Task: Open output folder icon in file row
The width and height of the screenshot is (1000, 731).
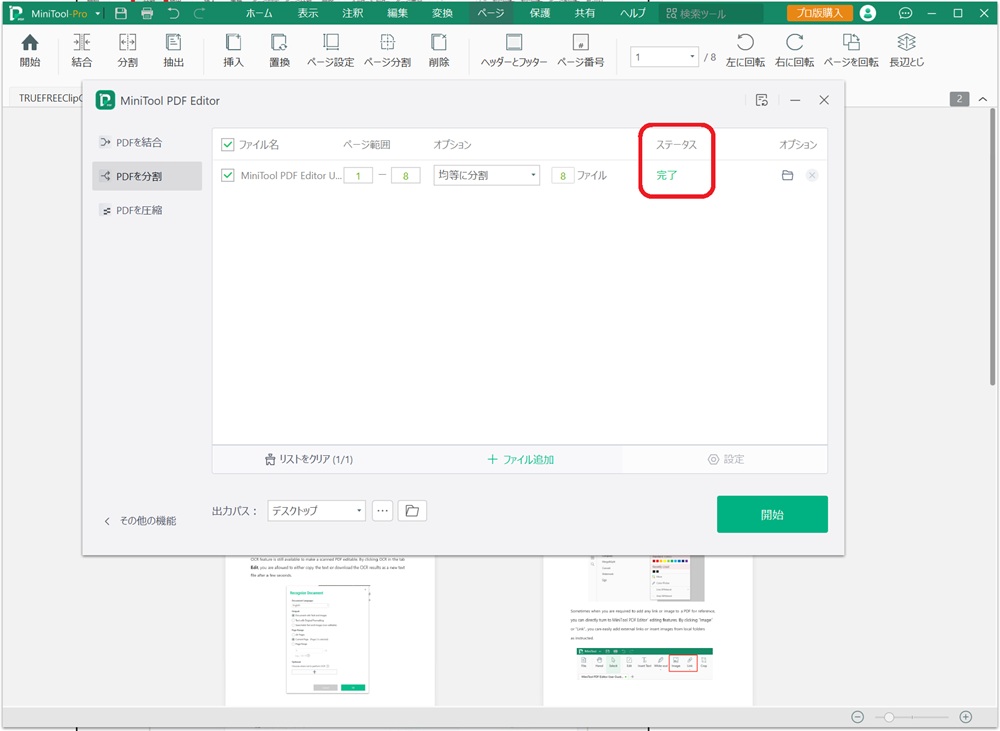Action: tap(788, 175)
